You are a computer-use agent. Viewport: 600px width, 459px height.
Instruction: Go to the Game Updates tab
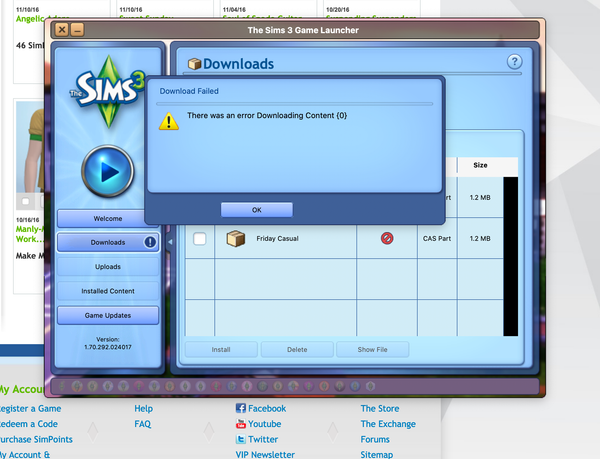[108, 315]
